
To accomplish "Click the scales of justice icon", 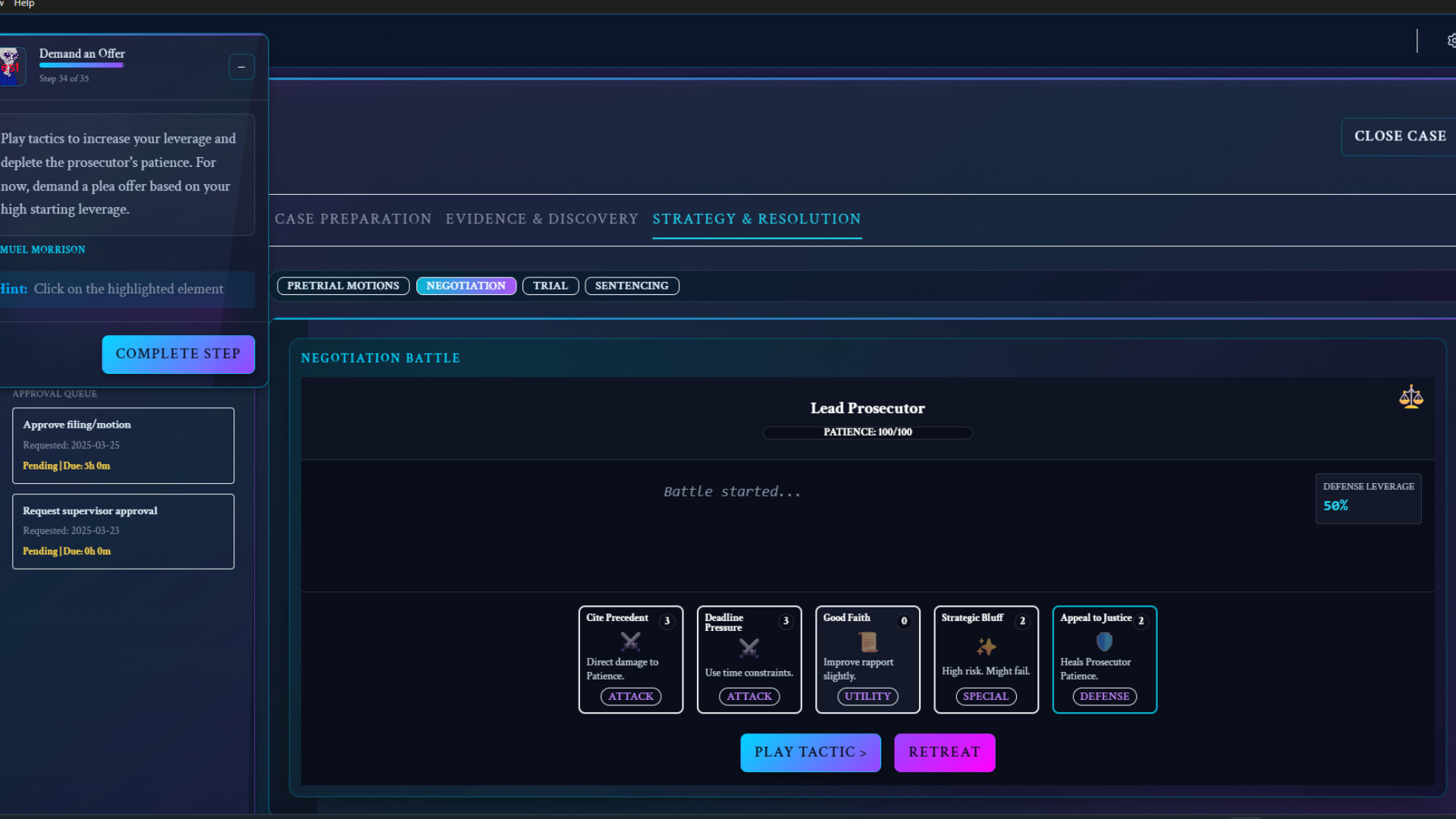I will pyautogui.click(x=1410, y=397).
